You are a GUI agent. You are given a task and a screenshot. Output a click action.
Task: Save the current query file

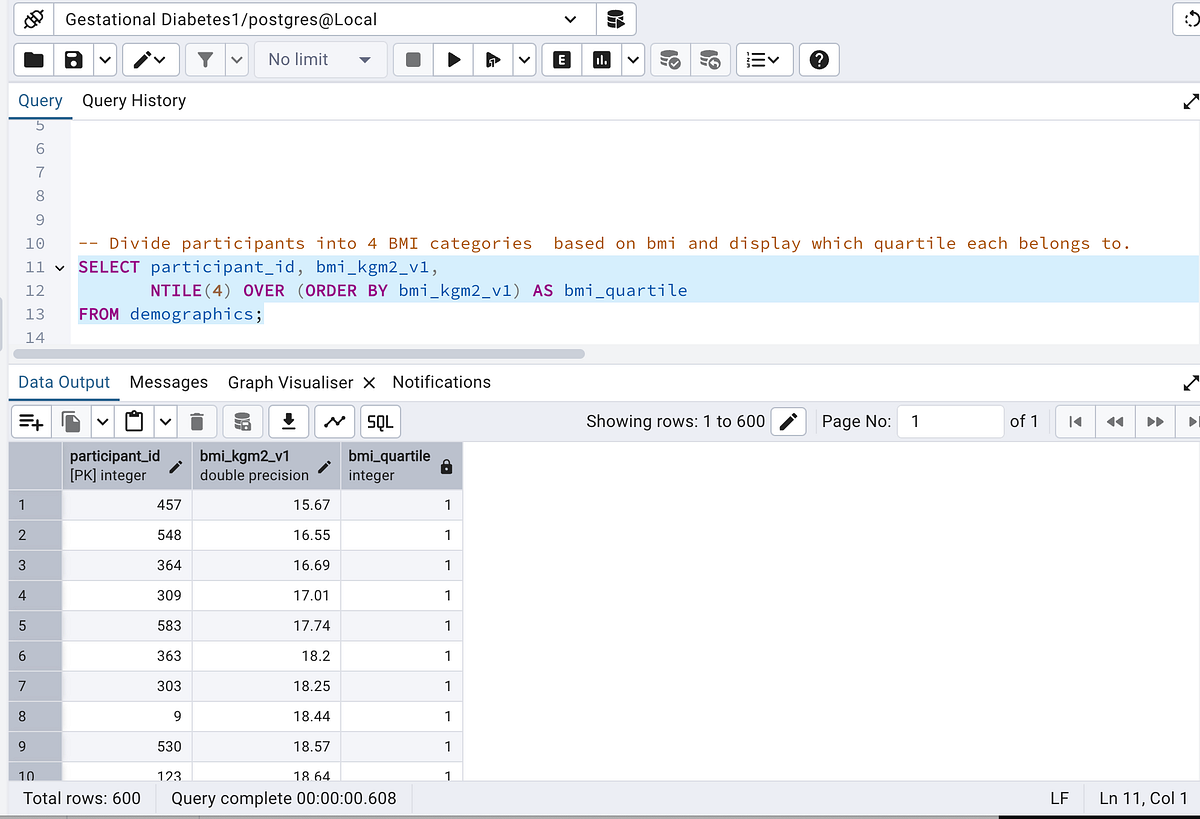tap(73, 59)
